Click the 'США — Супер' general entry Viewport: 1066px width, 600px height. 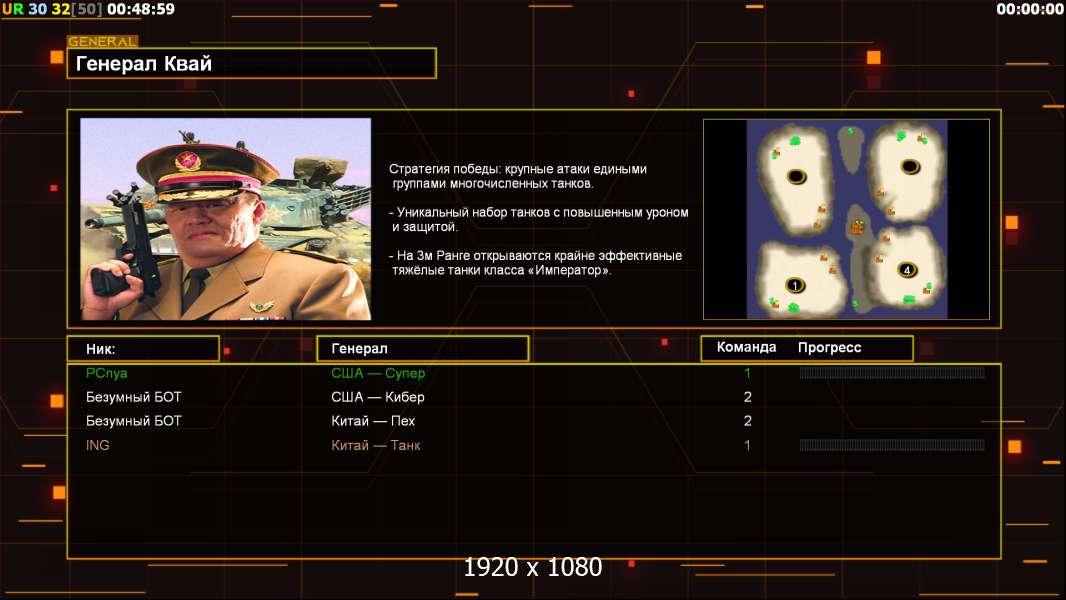(378, 373)
